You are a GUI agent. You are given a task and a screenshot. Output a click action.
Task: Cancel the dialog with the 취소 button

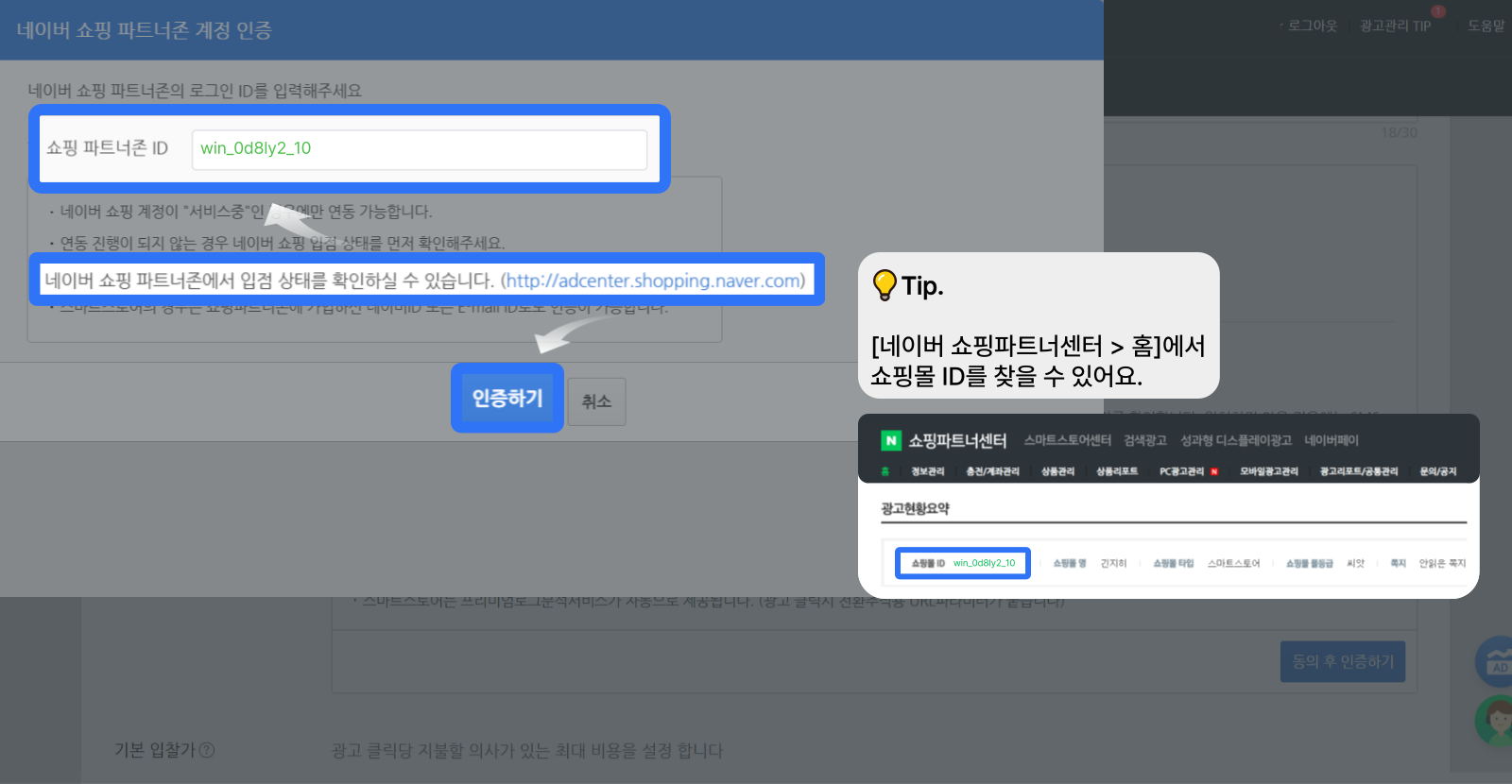[596, 401]
